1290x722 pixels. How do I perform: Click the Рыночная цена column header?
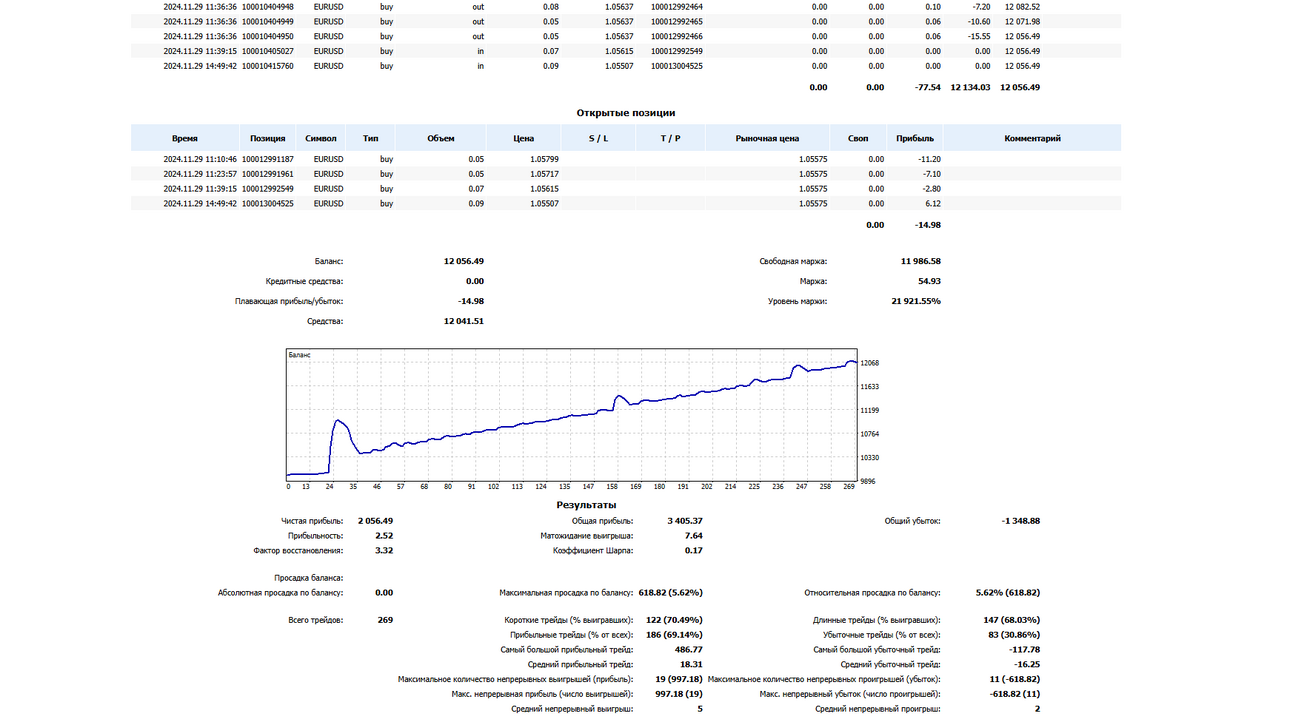(x=768, y=138)
